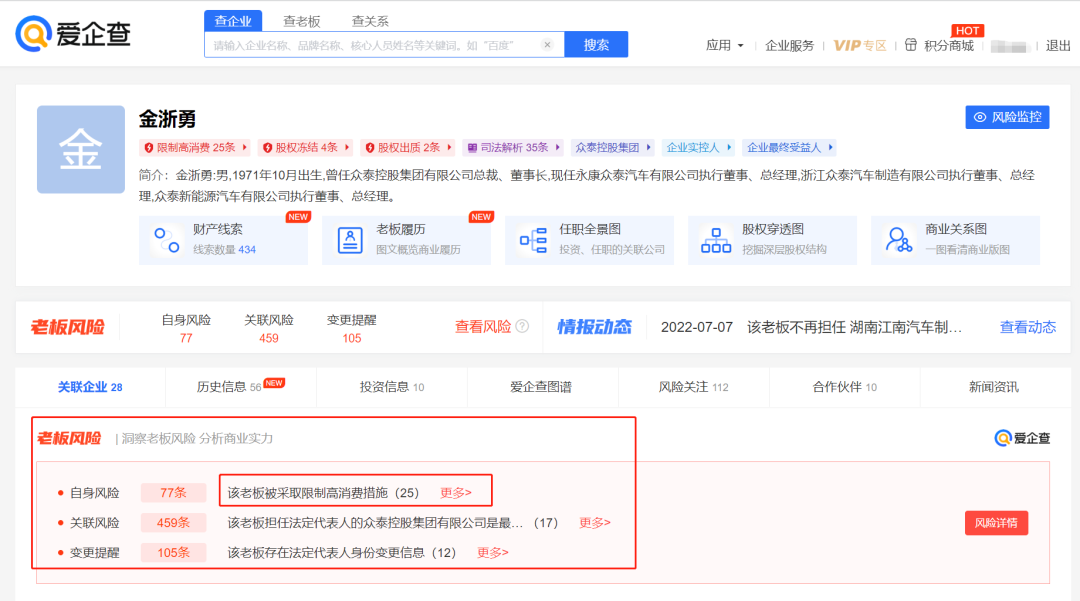
Task: Open 商业关系图 card icon
Action: coord(899,240)
